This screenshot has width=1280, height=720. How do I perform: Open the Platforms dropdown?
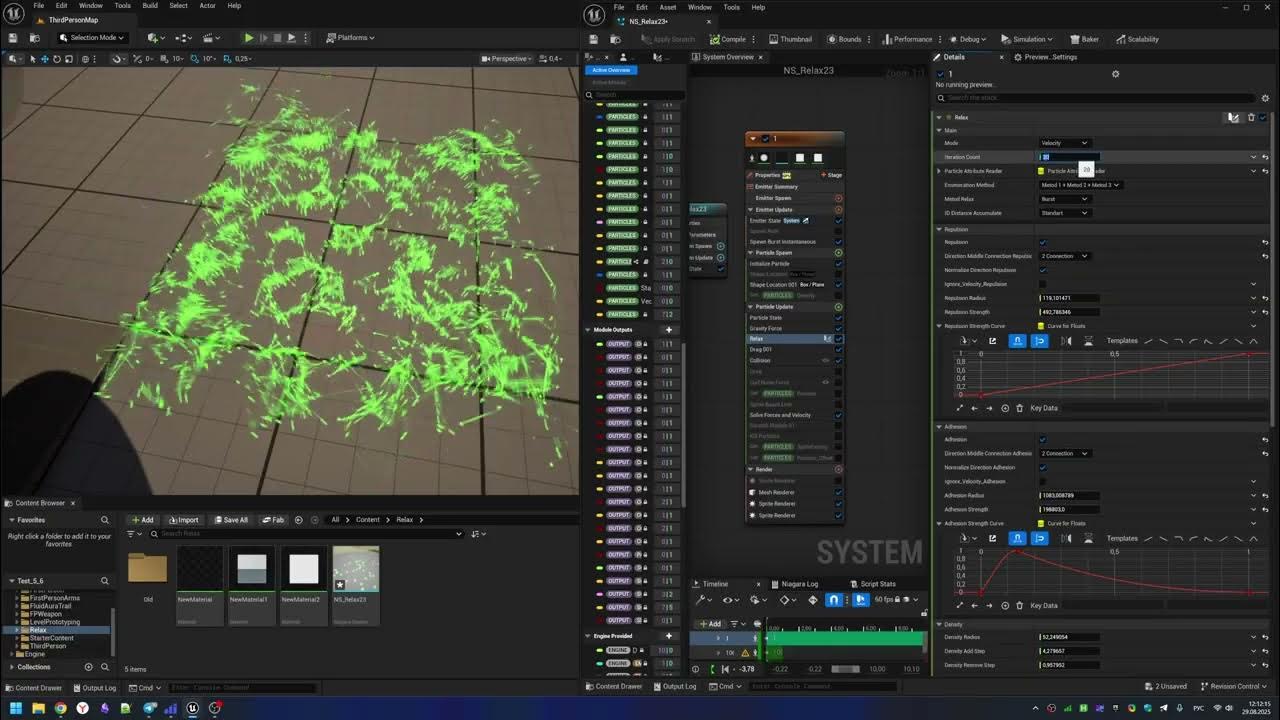tap(350, 38)
